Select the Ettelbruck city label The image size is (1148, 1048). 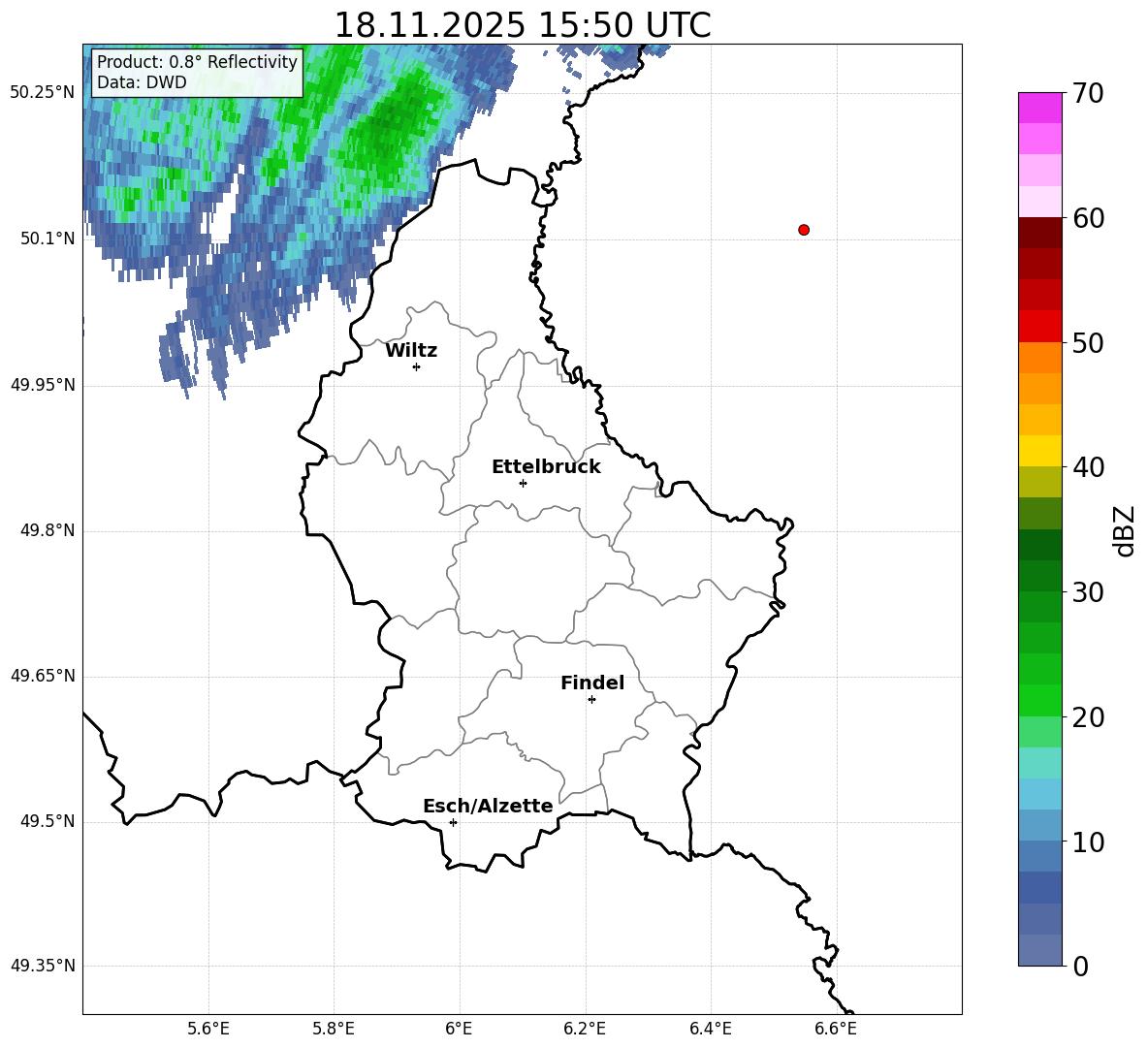click(x=546, y=467)
